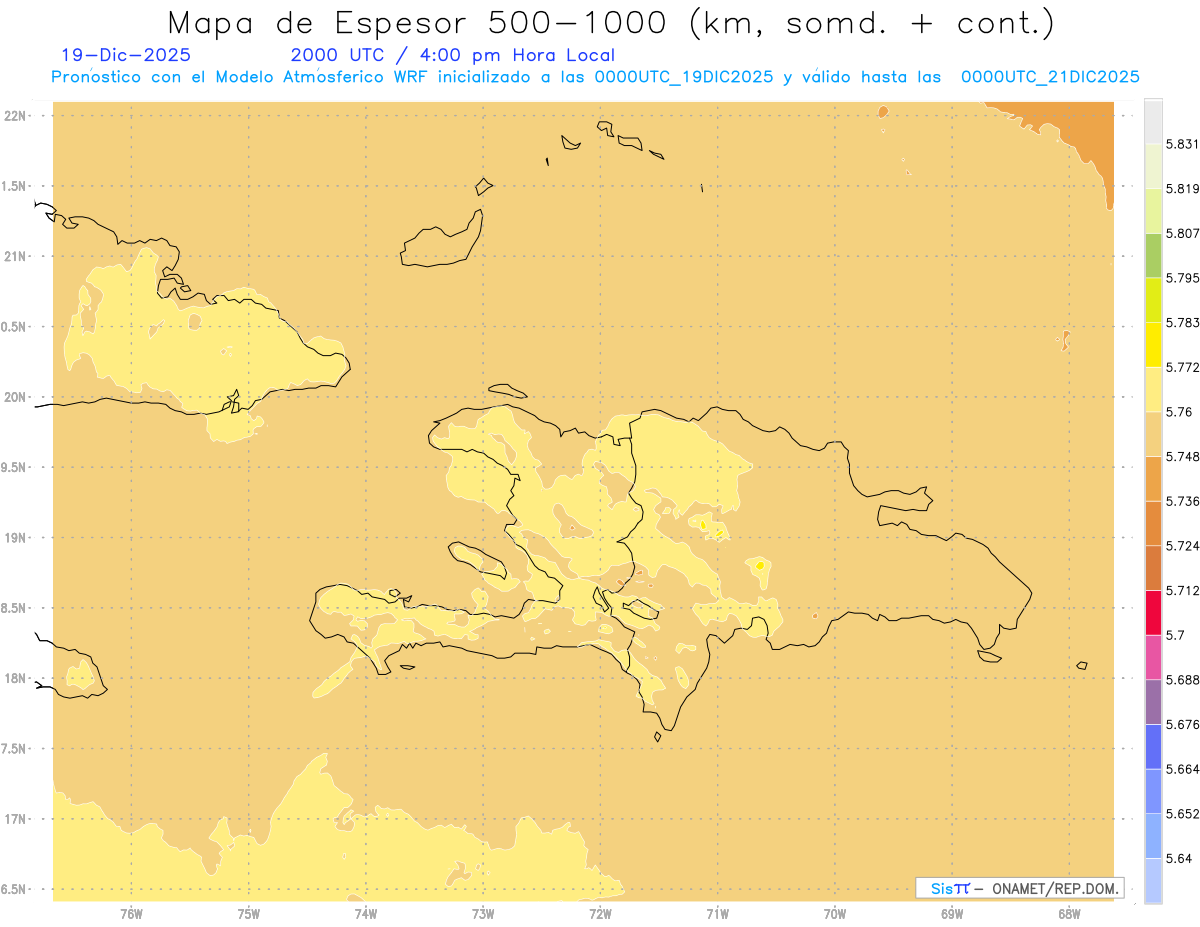Viewport: 1200px width, 927px height.
Task: Select the tan legend swatch between 5.748 and 5.76
Action: 1153,434
